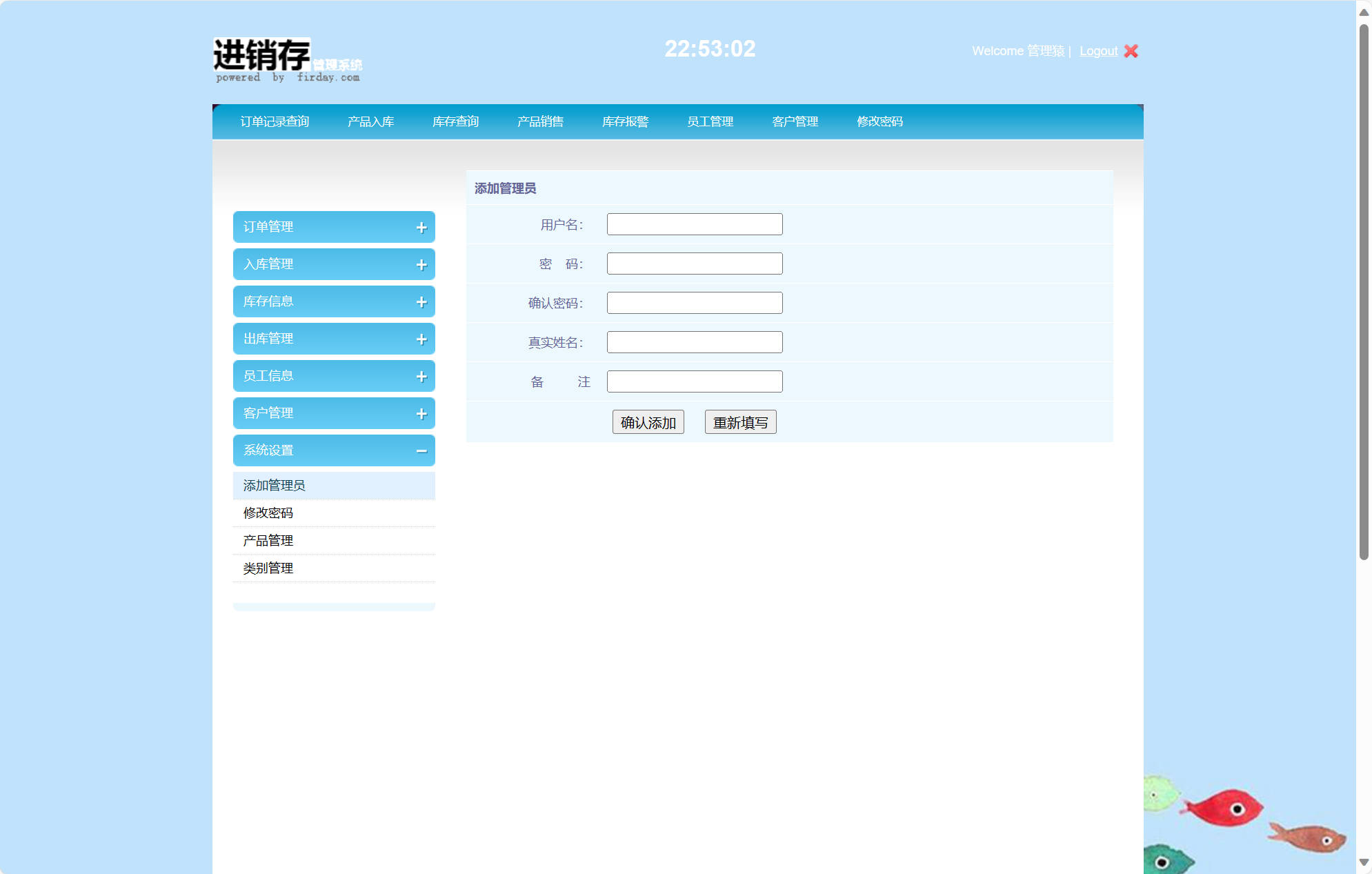Click the 用户名 input field
1372x874 pixels.
click(694, 224)
